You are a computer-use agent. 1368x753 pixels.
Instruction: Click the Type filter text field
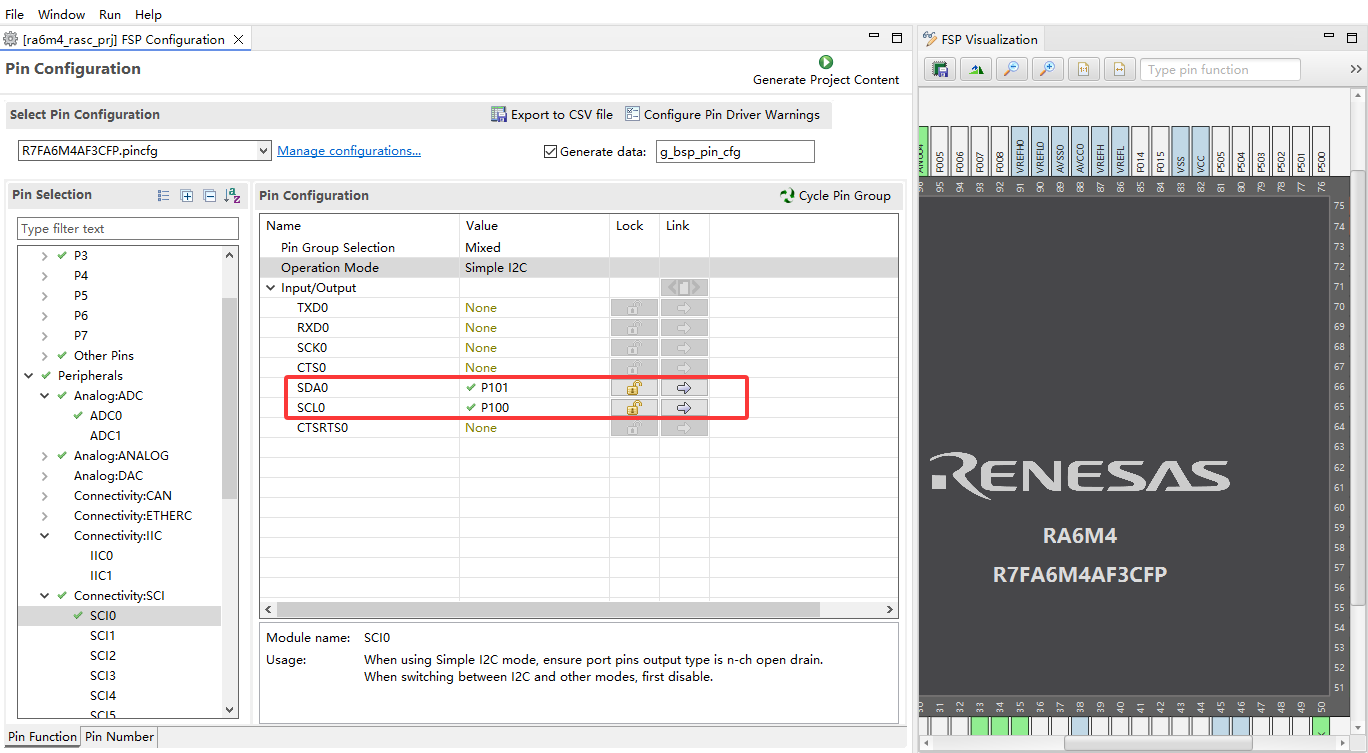pyautogui.click(x=128, y=229)
